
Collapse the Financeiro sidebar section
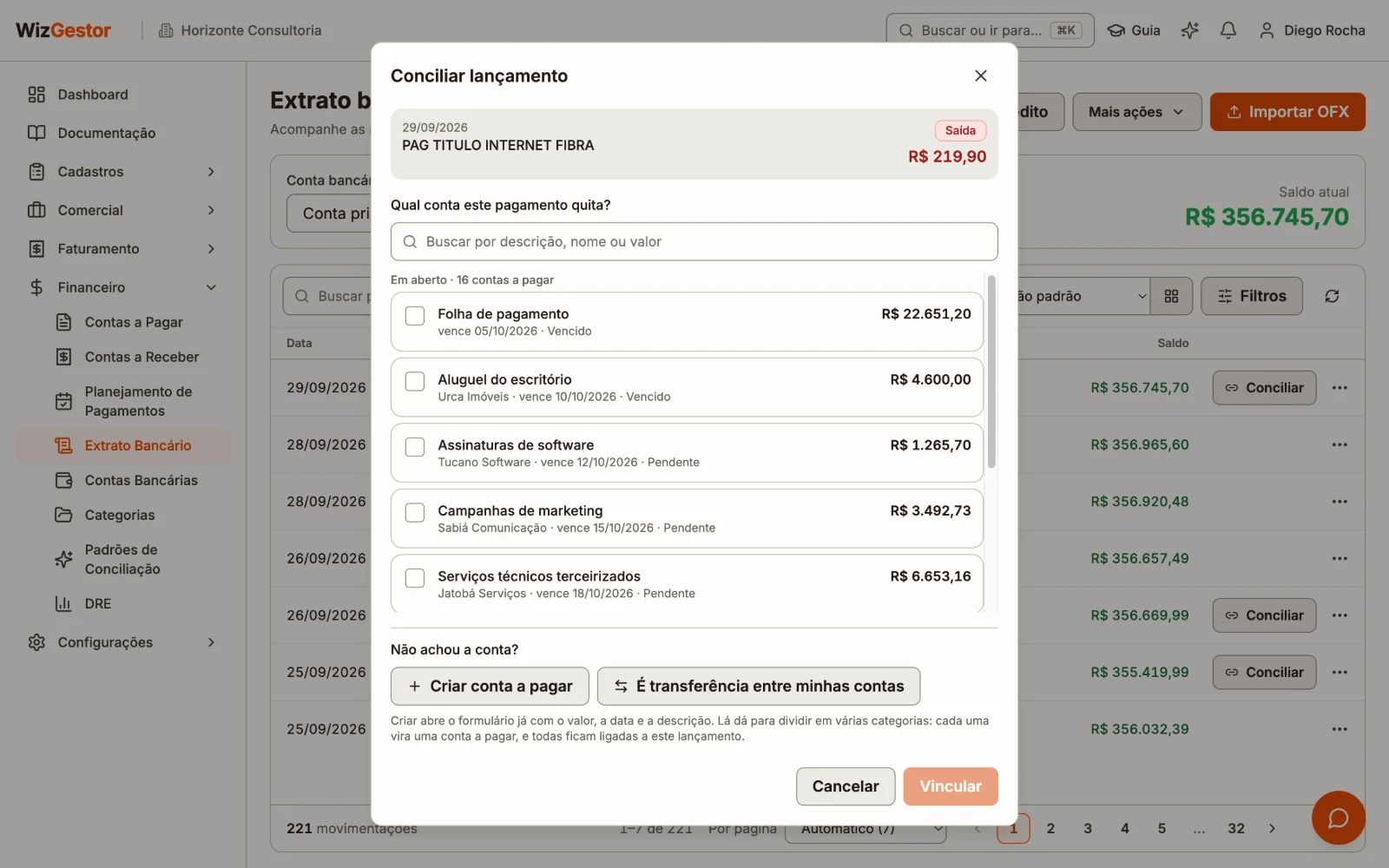tap(122, 287)
